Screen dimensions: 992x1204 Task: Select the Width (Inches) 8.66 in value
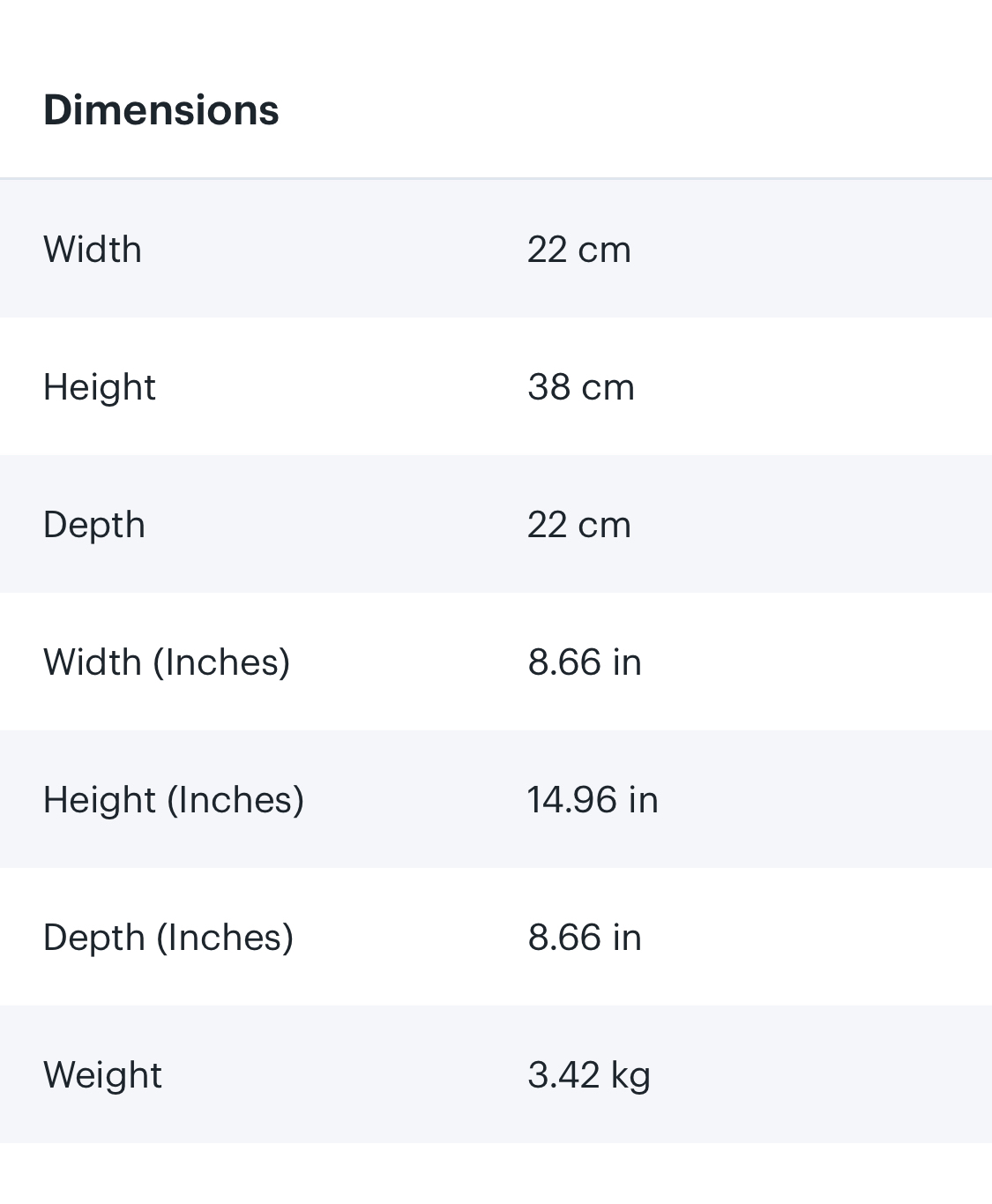[x=585, y=662]
